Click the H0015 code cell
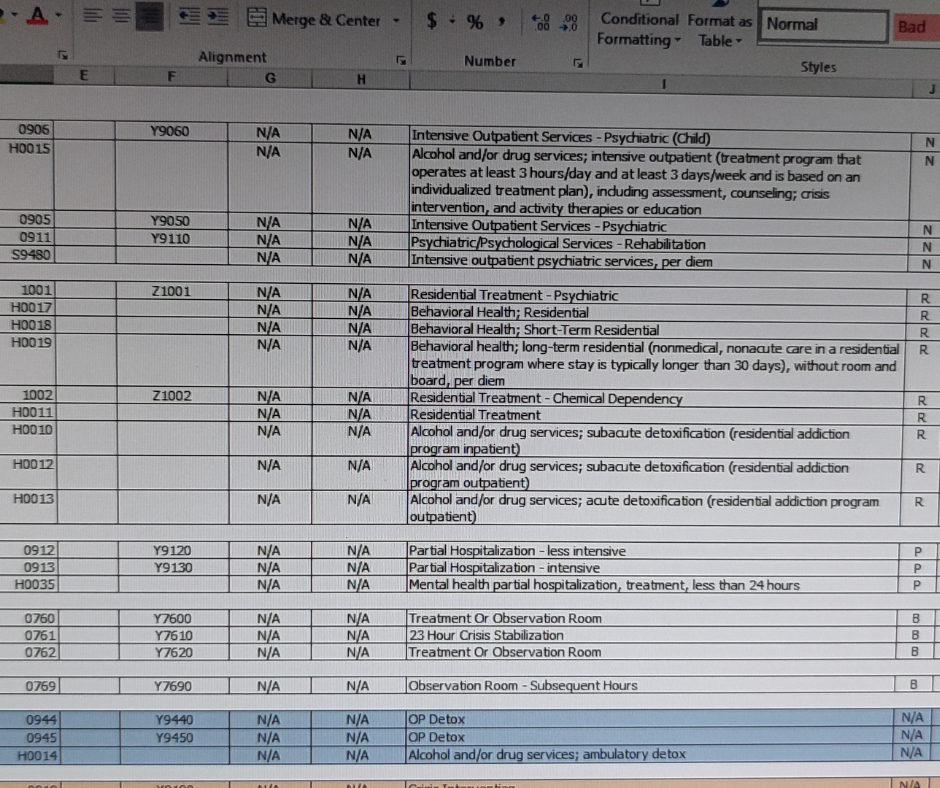This screenshot has width=940, height=788. (27, 174)
